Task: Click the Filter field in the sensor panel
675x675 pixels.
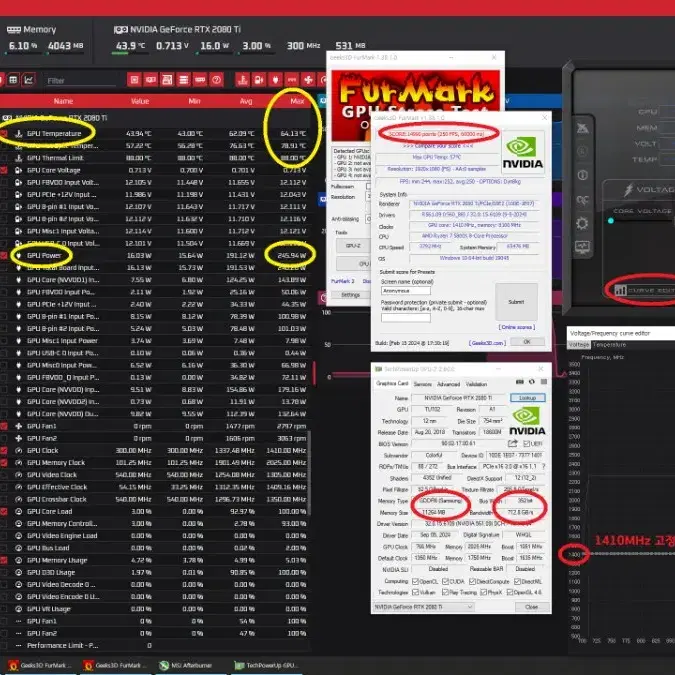Action: (81, 81)
